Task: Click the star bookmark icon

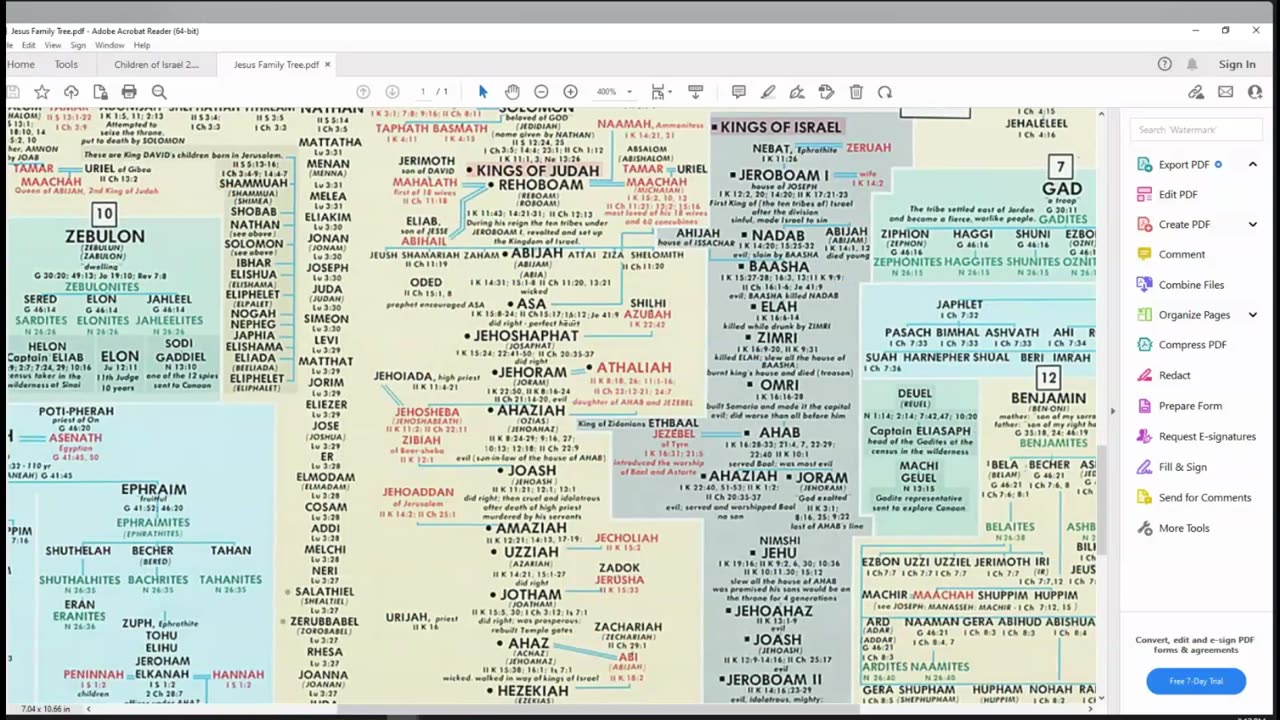Action: tap(42, 92)
